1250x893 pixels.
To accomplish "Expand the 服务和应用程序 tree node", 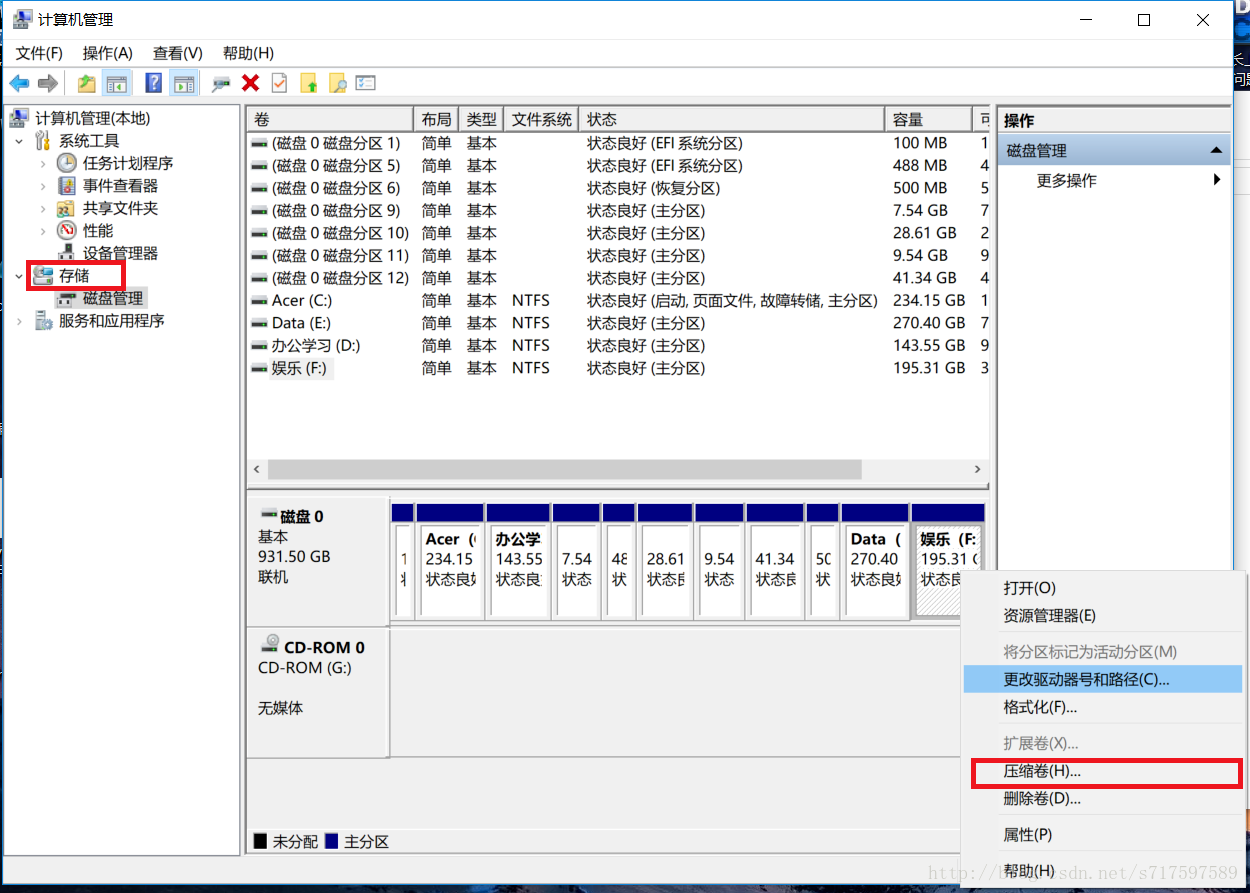I will [20, 321].
